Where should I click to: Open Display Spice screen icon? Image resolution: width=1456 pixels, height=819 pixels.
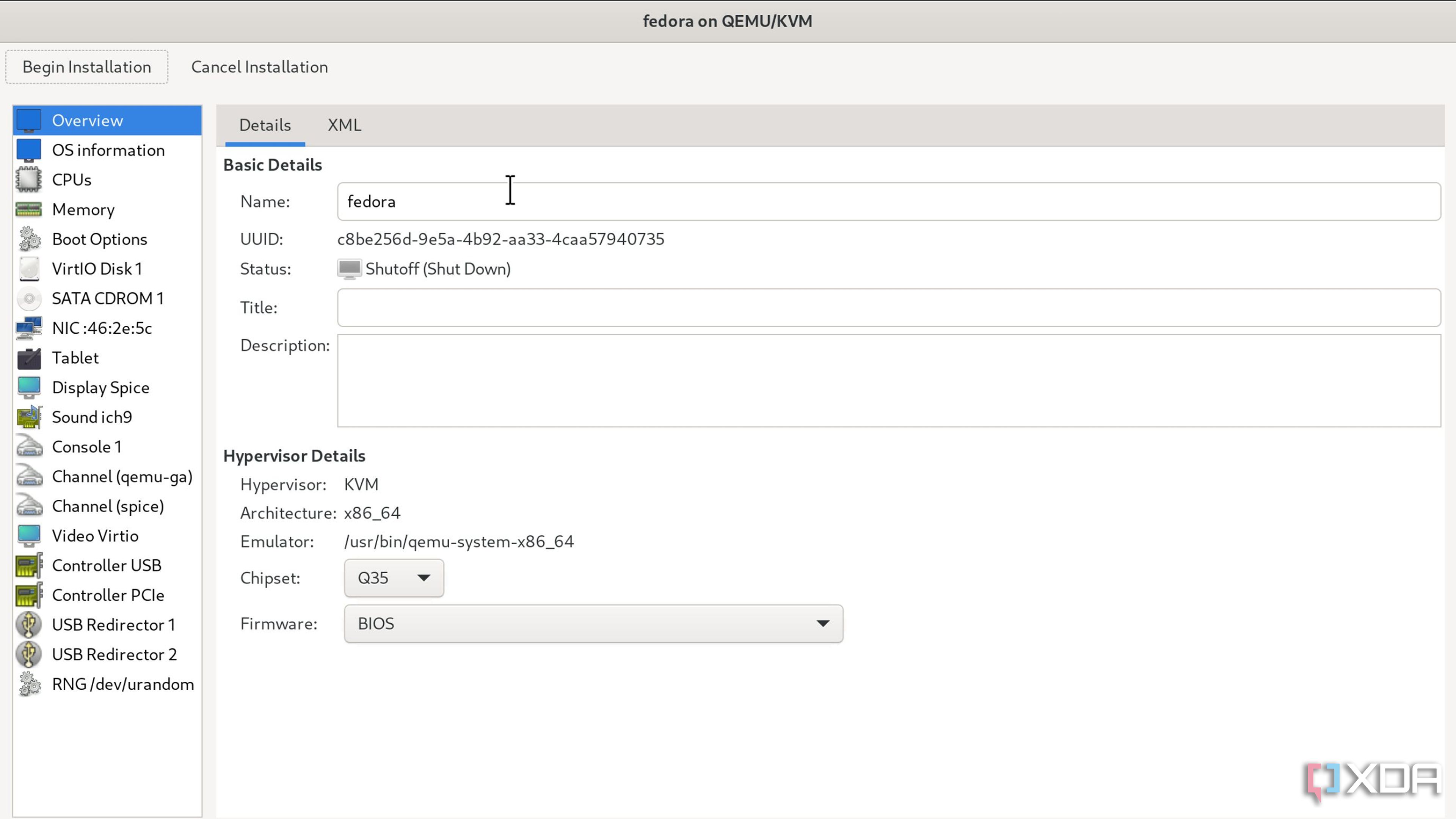[x=29, y=388]
